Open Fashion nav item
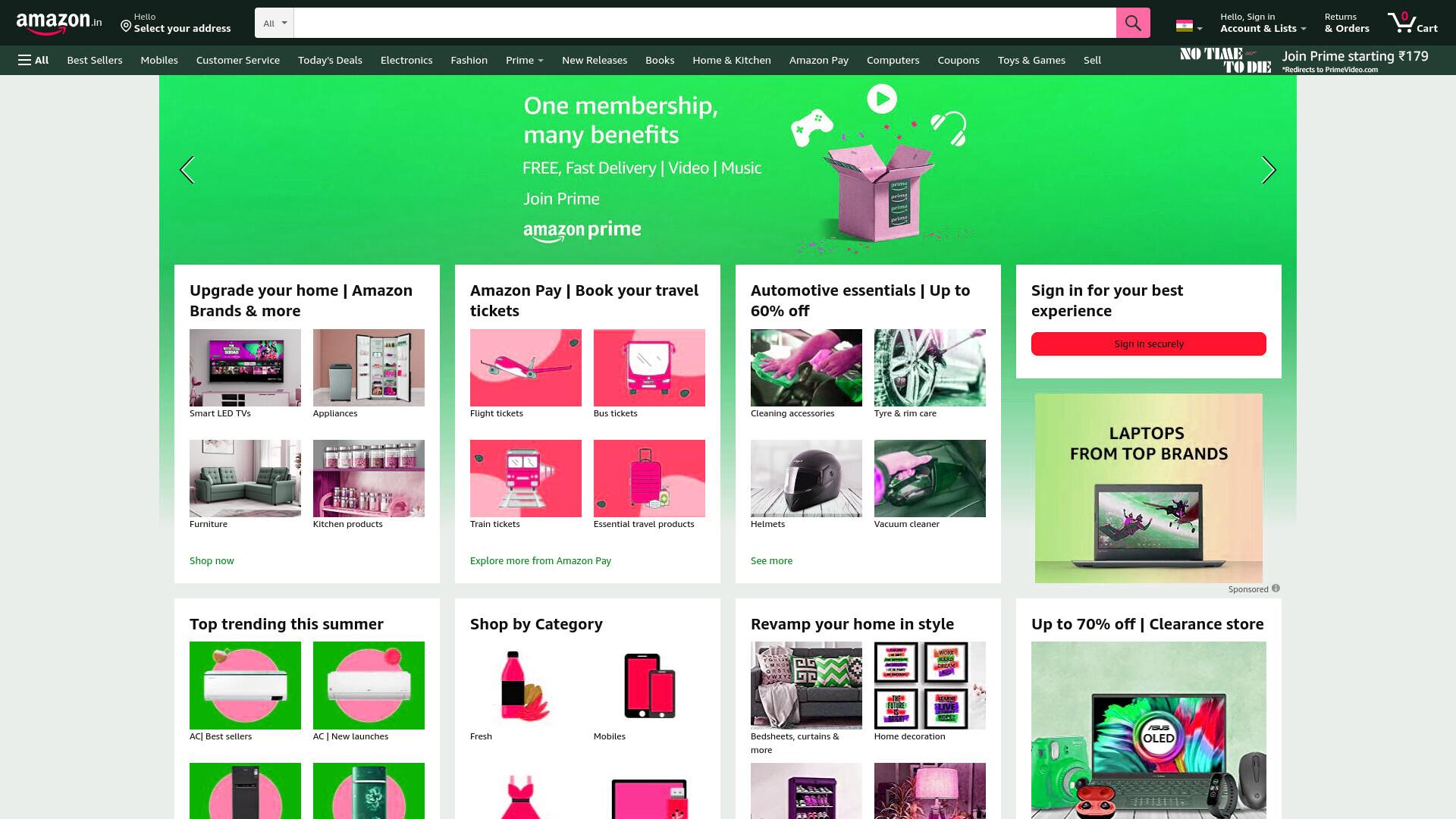1456x819 pixels. (x=469, y=60)
